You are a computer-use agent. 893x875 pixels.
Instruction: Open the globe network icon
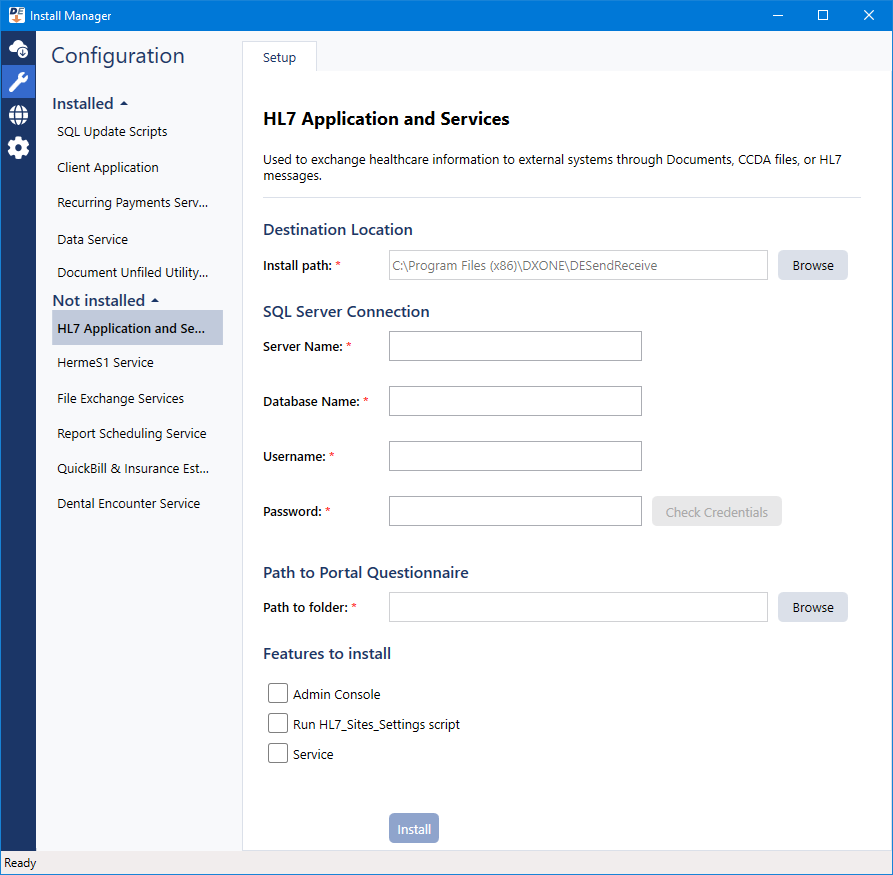click(x=18, y=115)
